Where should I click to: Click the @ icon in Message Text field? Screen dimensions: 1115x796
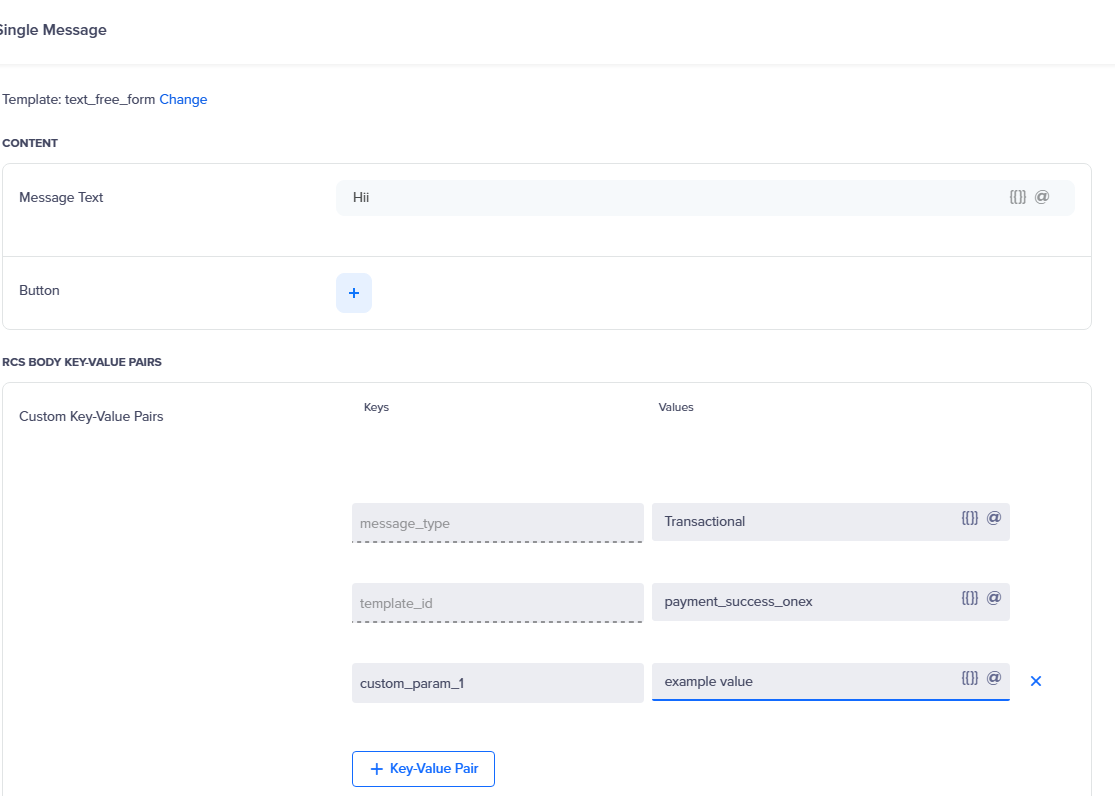click(x=1042, y=197)
